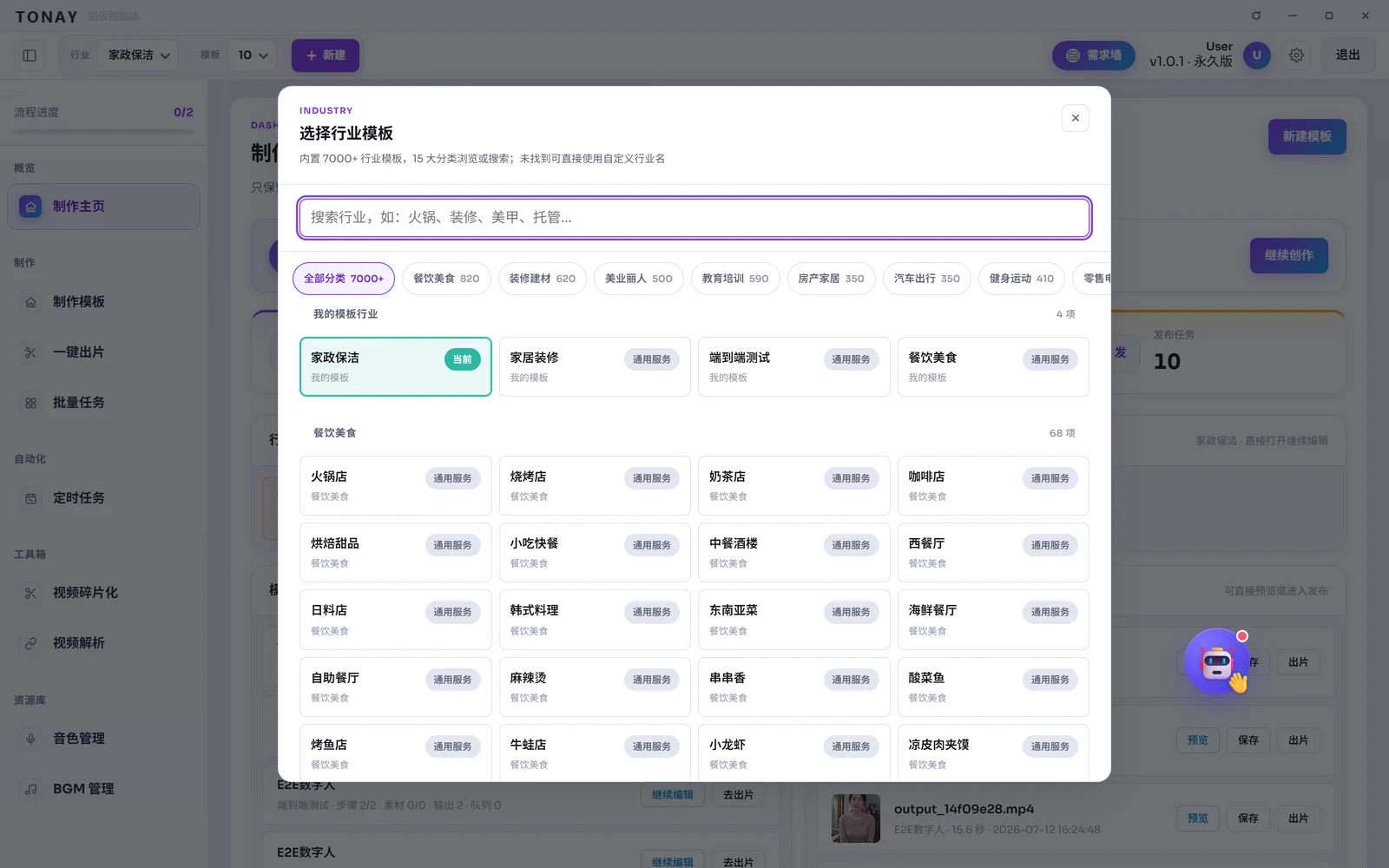Go to 制作主页 in sidebar
Viewport: 1389px width, 868px height.
(104, 207)
